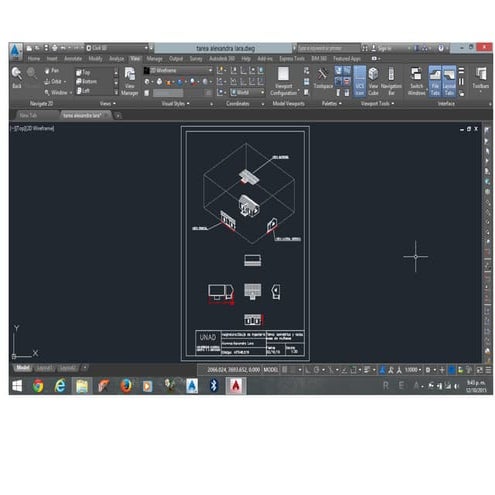Screen dimensions: 495x495
Task: Open File Explorer from the taskbar
Action: [x=82, y=386]
